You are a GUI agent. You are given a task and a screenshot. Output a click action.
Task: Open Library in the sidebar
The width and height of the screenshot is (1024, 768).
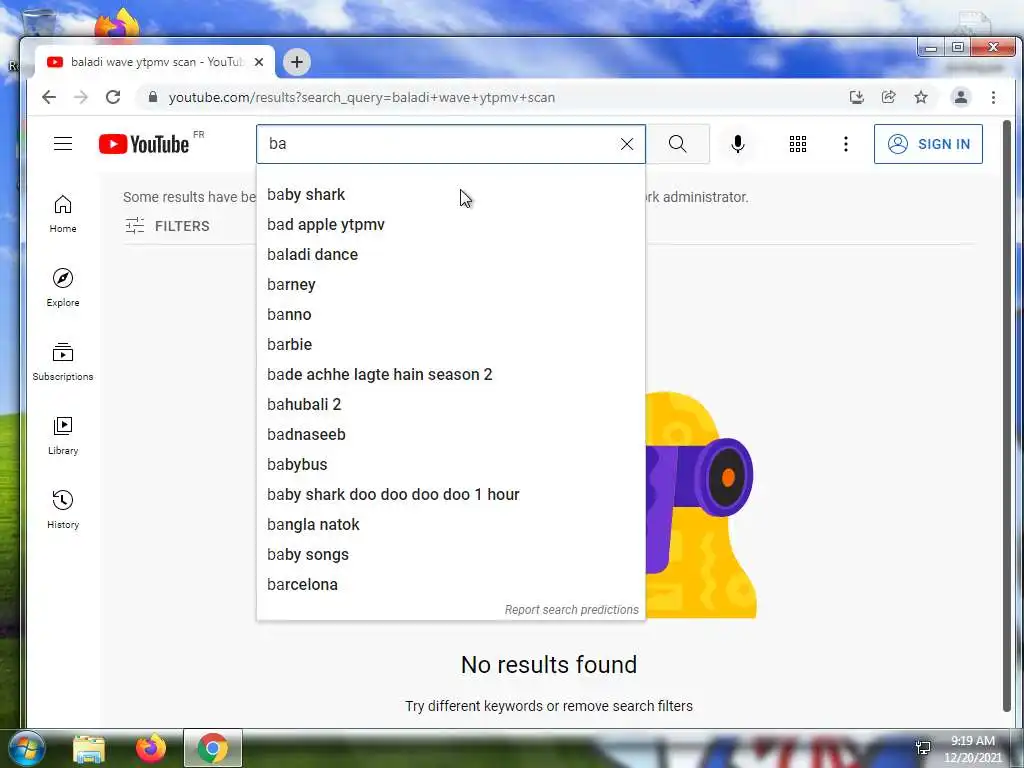click(63, 436)
